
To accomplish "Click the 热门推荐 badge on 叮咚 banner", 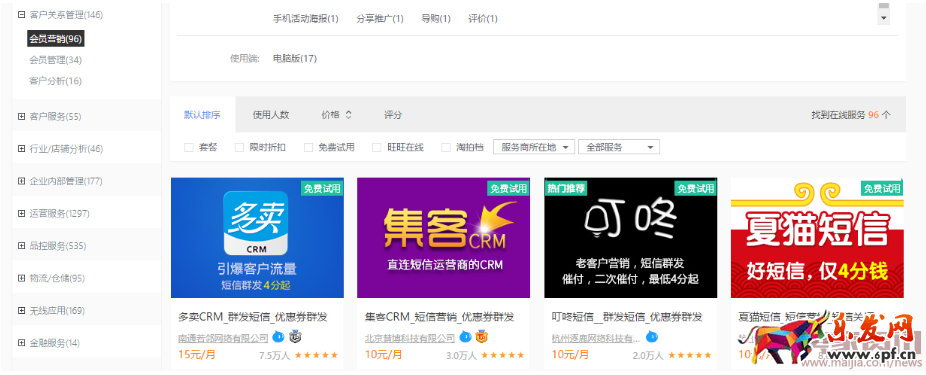I will 566,188.
